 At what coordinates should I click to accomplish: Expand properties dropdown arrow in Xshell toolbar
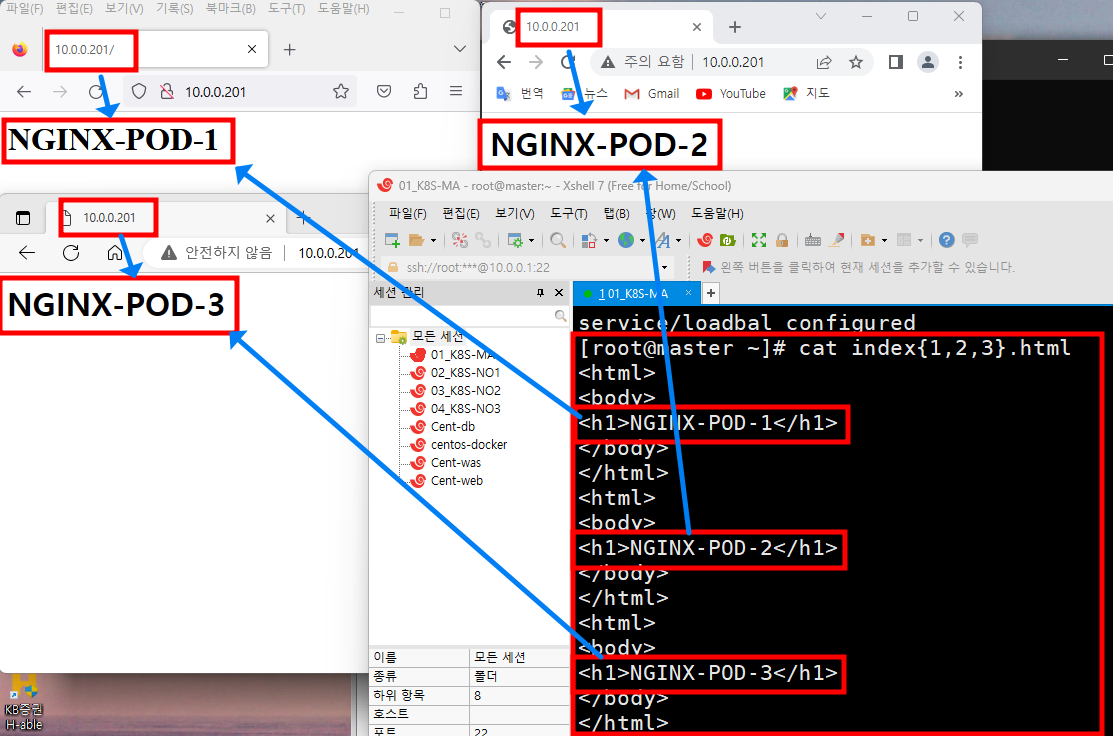[x=531, y=241]
